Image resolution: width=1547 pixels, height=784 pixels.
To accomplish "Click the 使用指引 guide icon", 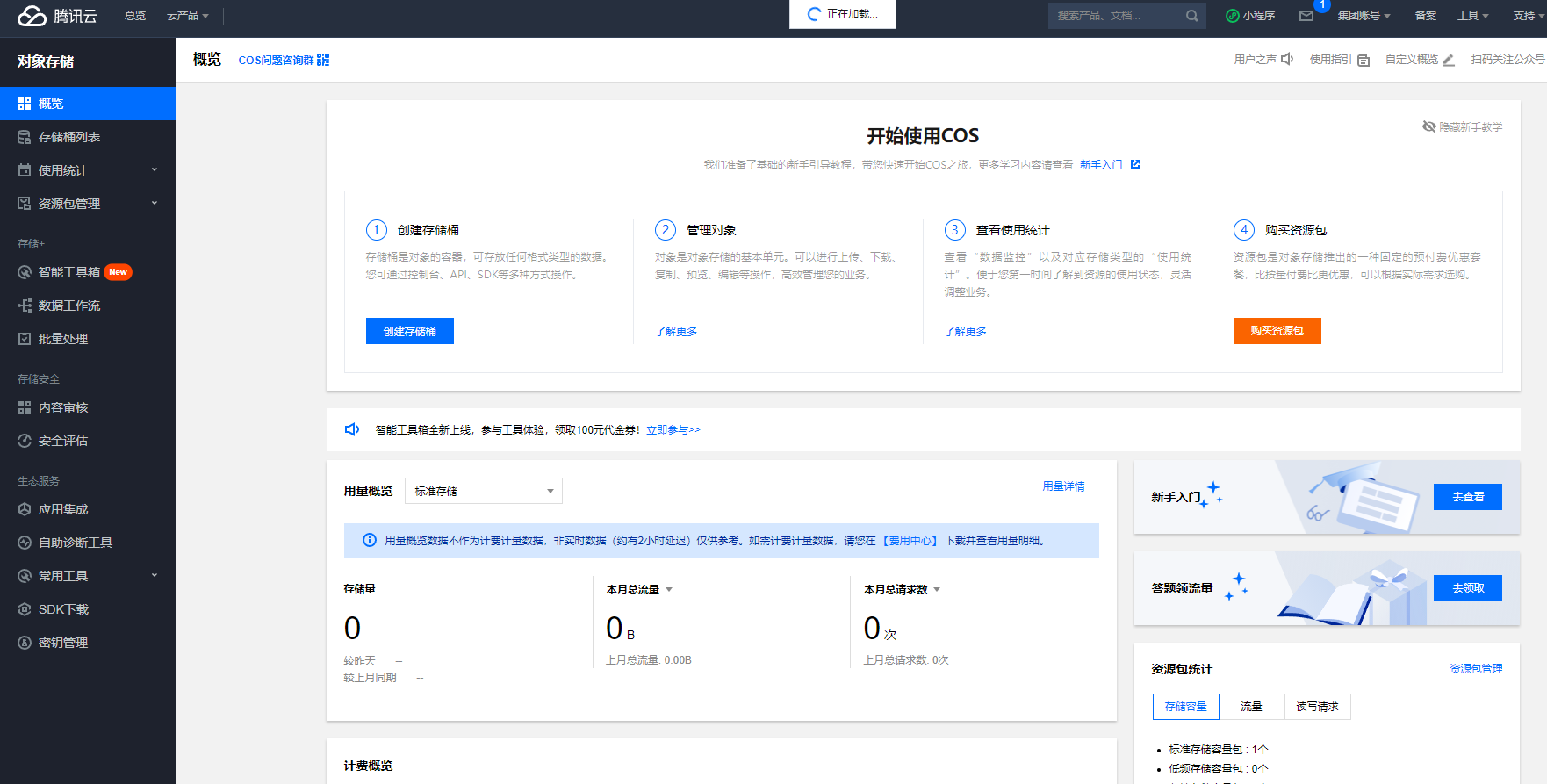I will (x=1364, y=61).
